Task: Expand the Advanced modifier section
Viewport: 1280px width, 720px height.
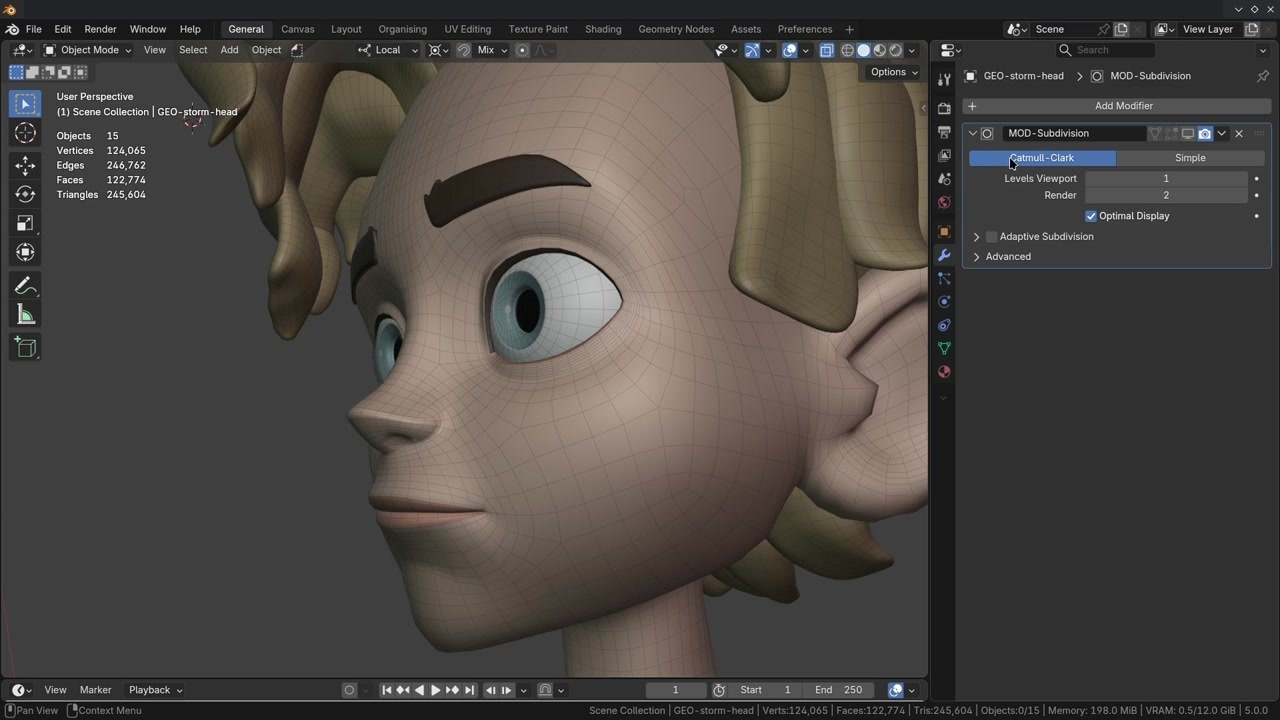Action: (1008, 257)
